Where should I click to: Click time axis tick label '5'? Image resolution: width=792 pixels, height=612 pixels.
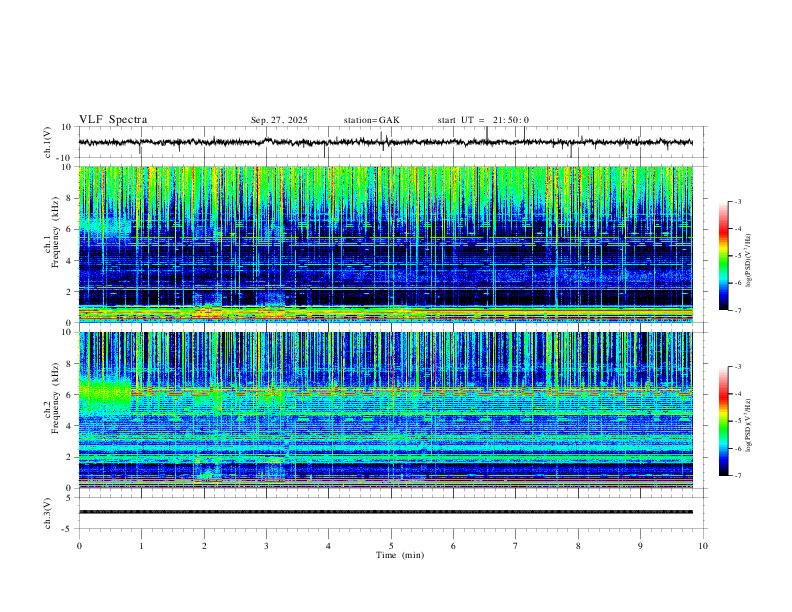pyautogui.click(x=391, y=546)
